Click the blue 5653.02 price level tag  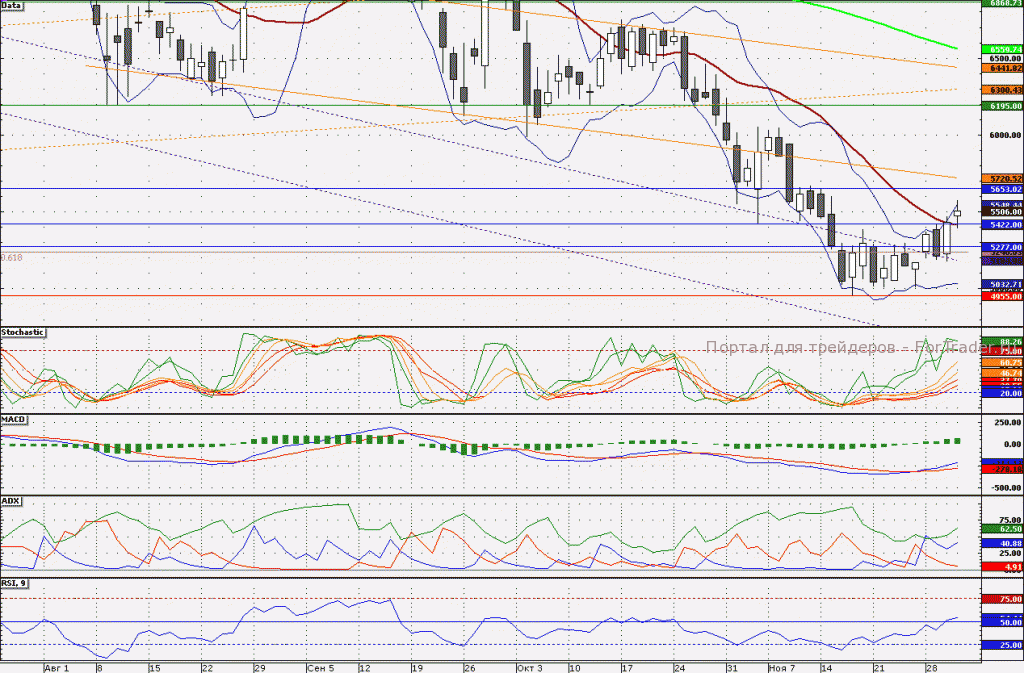pyautogui.click(x=1002, y=189)
